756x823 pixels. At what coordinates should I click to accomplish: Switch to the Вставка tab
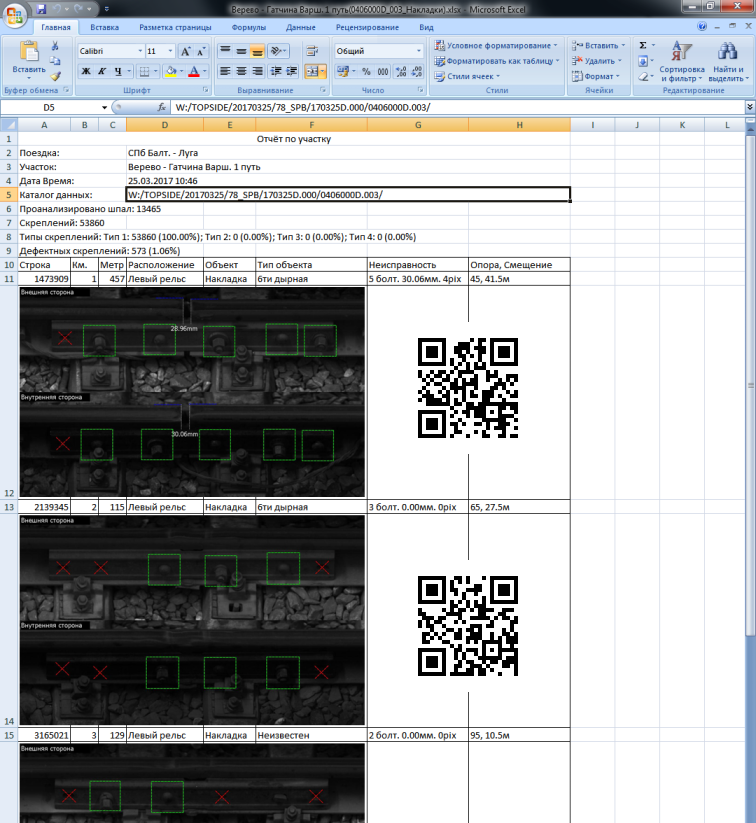[104, 27]
